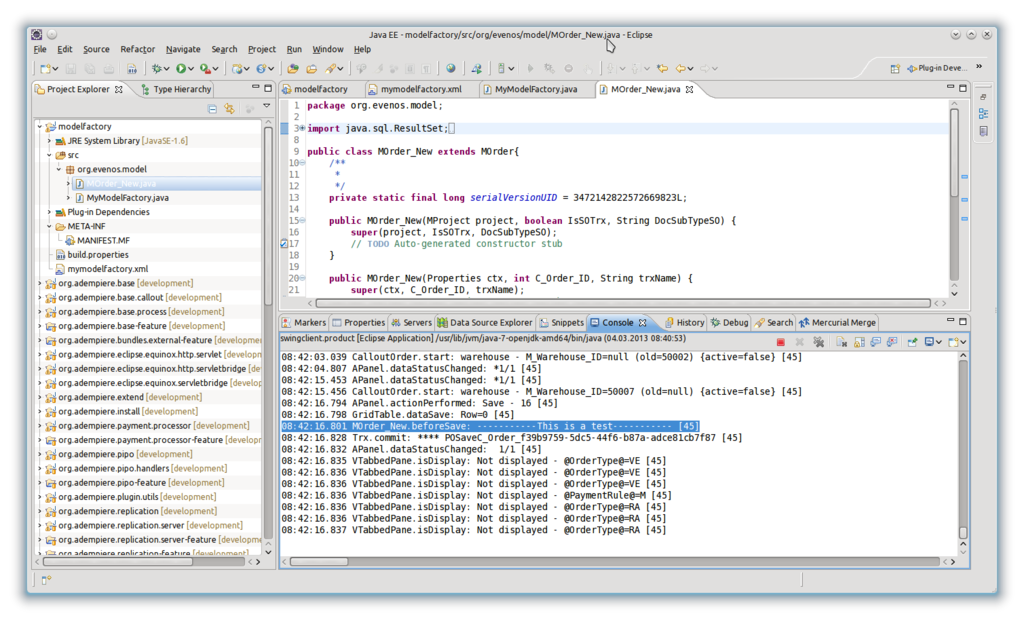
Task: Click Link with Editor icon
Action: (x=229, y=108)
